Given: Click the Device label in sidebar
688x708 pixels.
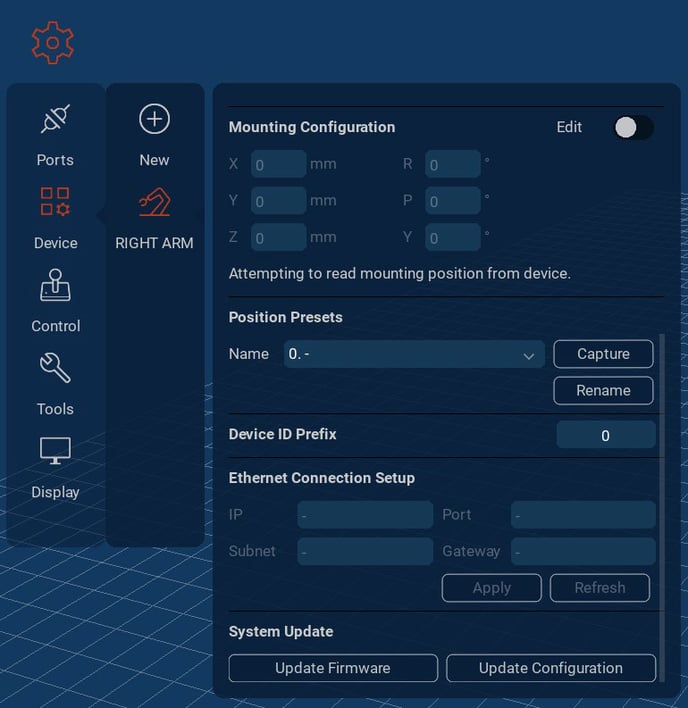Looking at the screenshot, I should tap(56, 243).
